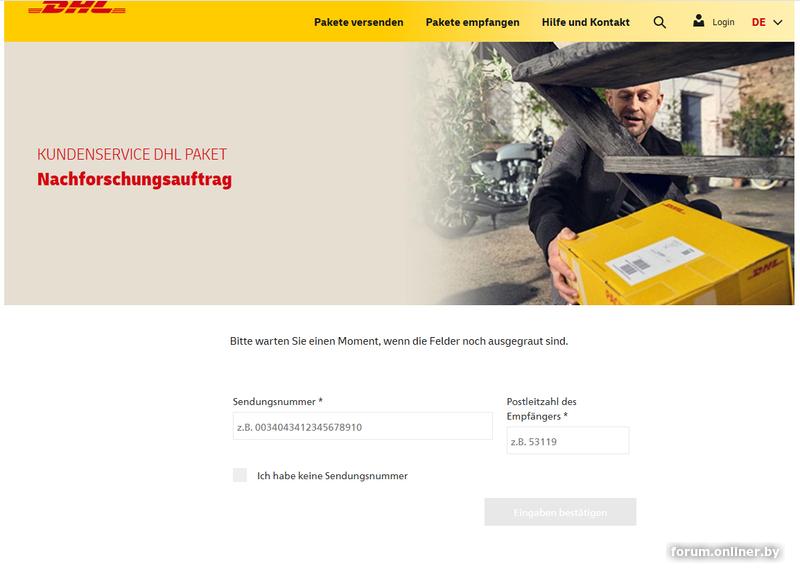Go to Hilfe und Kontakt
The height and width of the screenshot is (573, 800).
586,22
